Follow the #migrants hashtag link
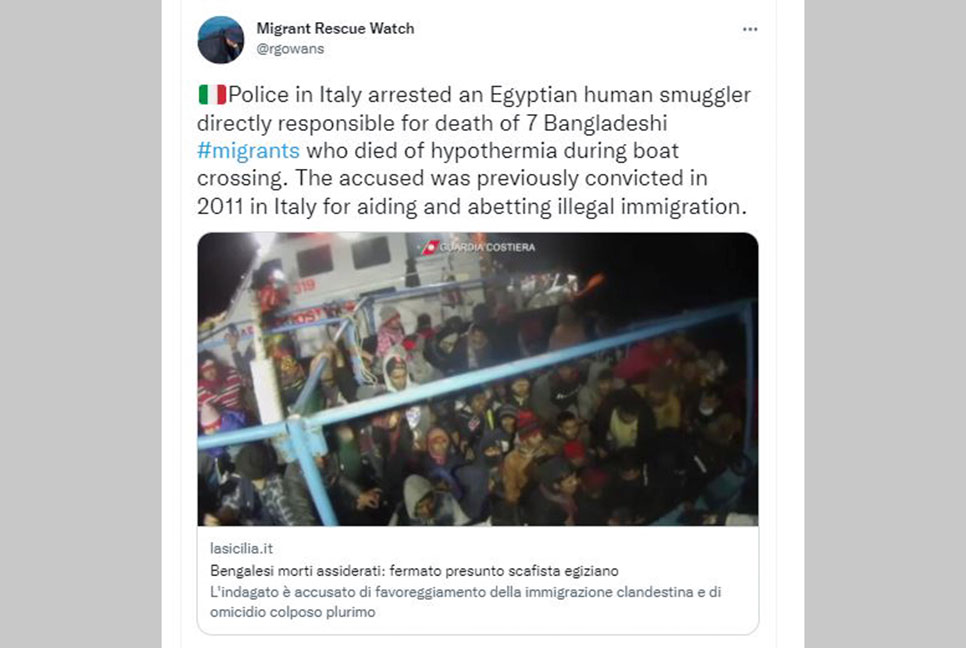966x648 pixels. tap(248, 150)
